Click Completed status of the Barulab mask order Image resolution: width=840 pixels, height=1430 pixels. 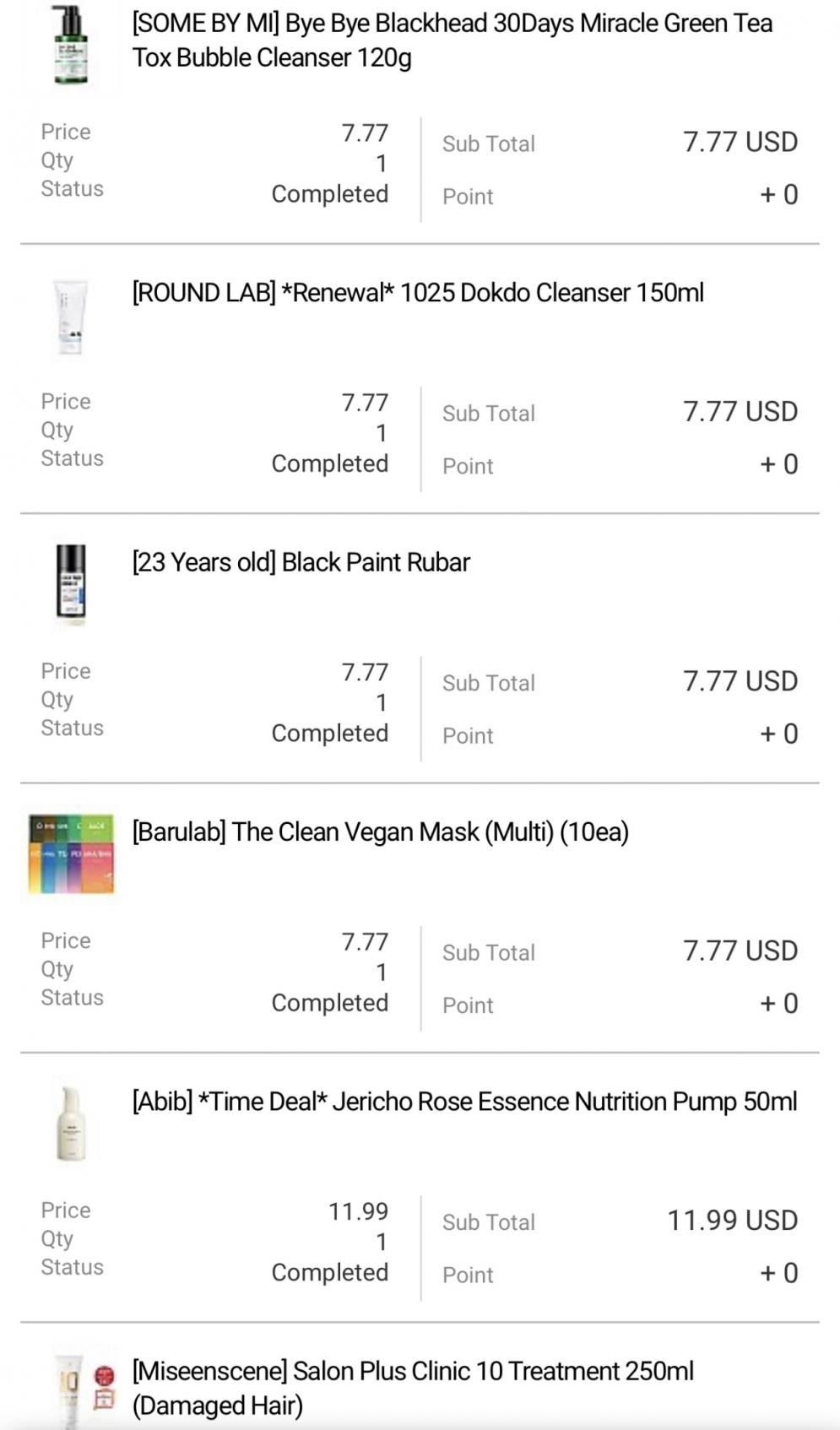click(329, 1003)
